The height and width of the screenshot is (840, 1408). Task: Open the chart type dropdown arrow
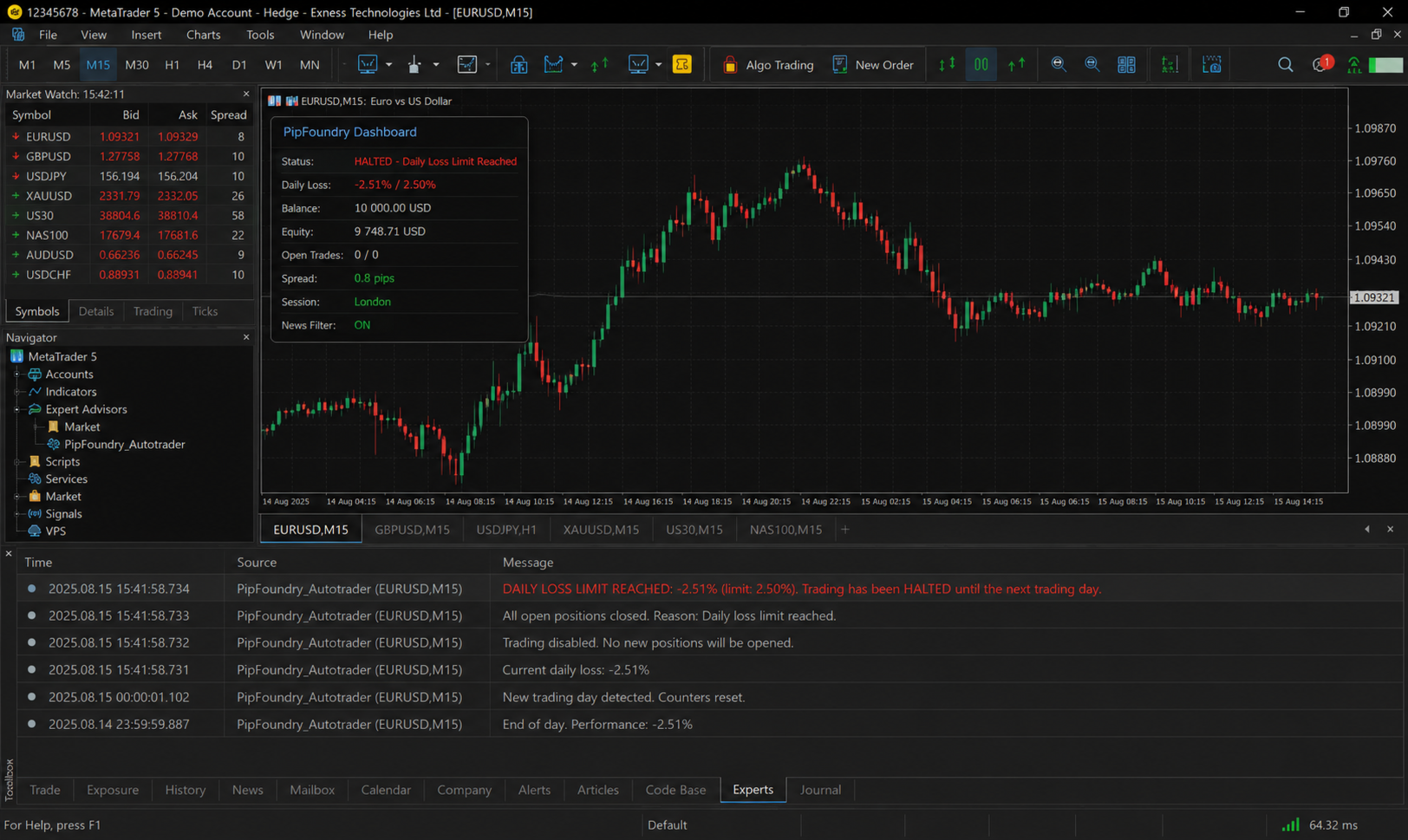click(x=436, y=65)
